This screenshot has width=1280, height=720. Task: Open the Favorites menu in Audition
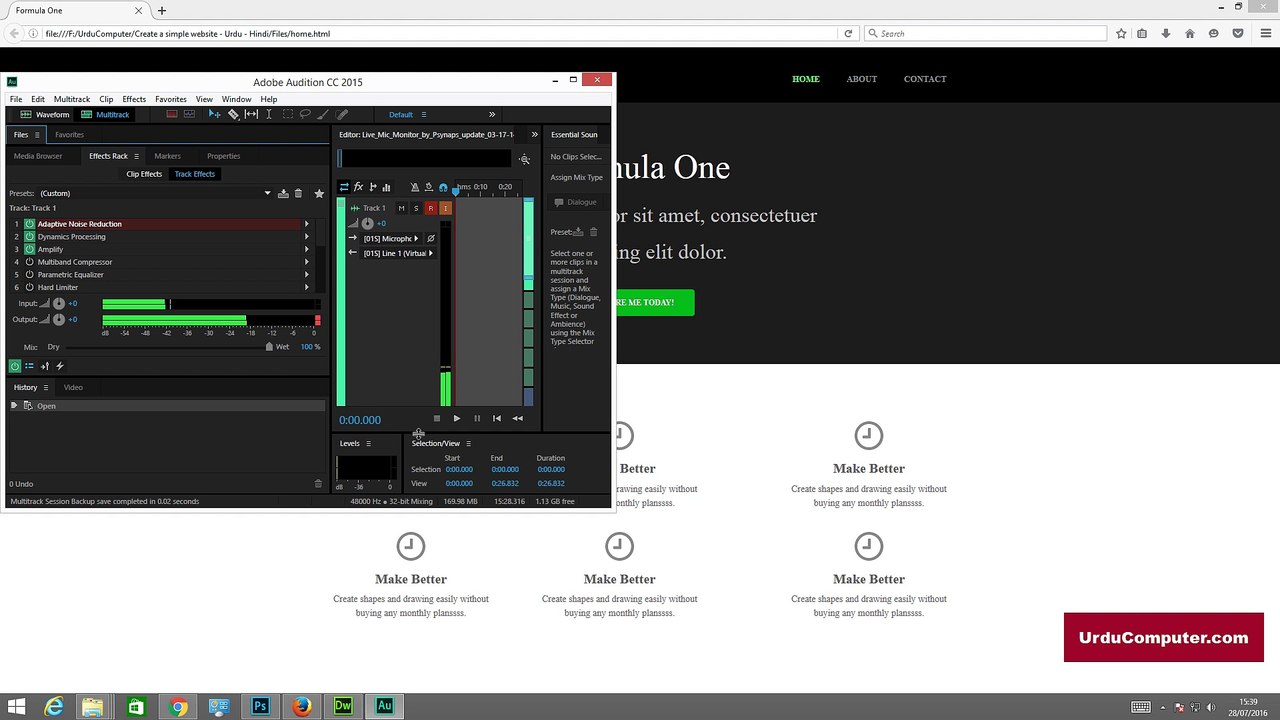coord(171,99)
